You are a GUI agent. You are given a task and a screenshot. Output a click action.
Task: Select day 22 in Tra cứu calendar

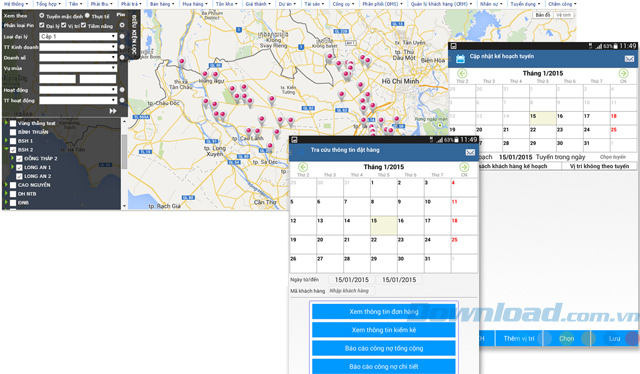383,245
